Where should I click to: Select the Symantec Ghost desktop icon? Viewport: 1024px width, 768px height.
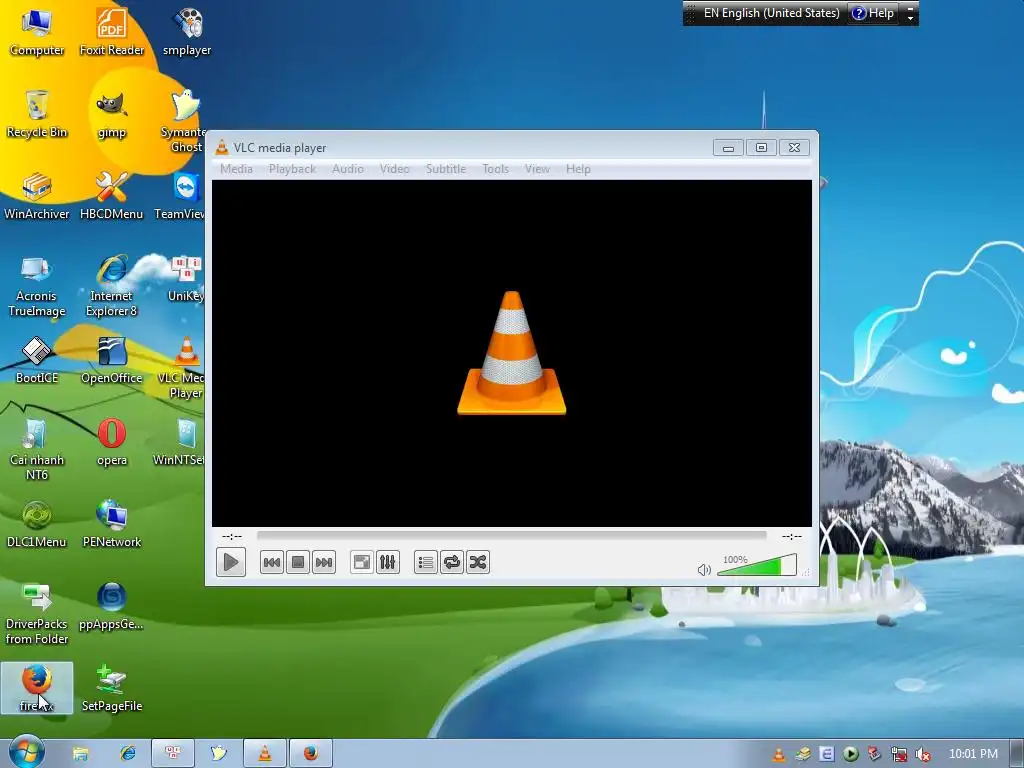[x=183, y=121]
